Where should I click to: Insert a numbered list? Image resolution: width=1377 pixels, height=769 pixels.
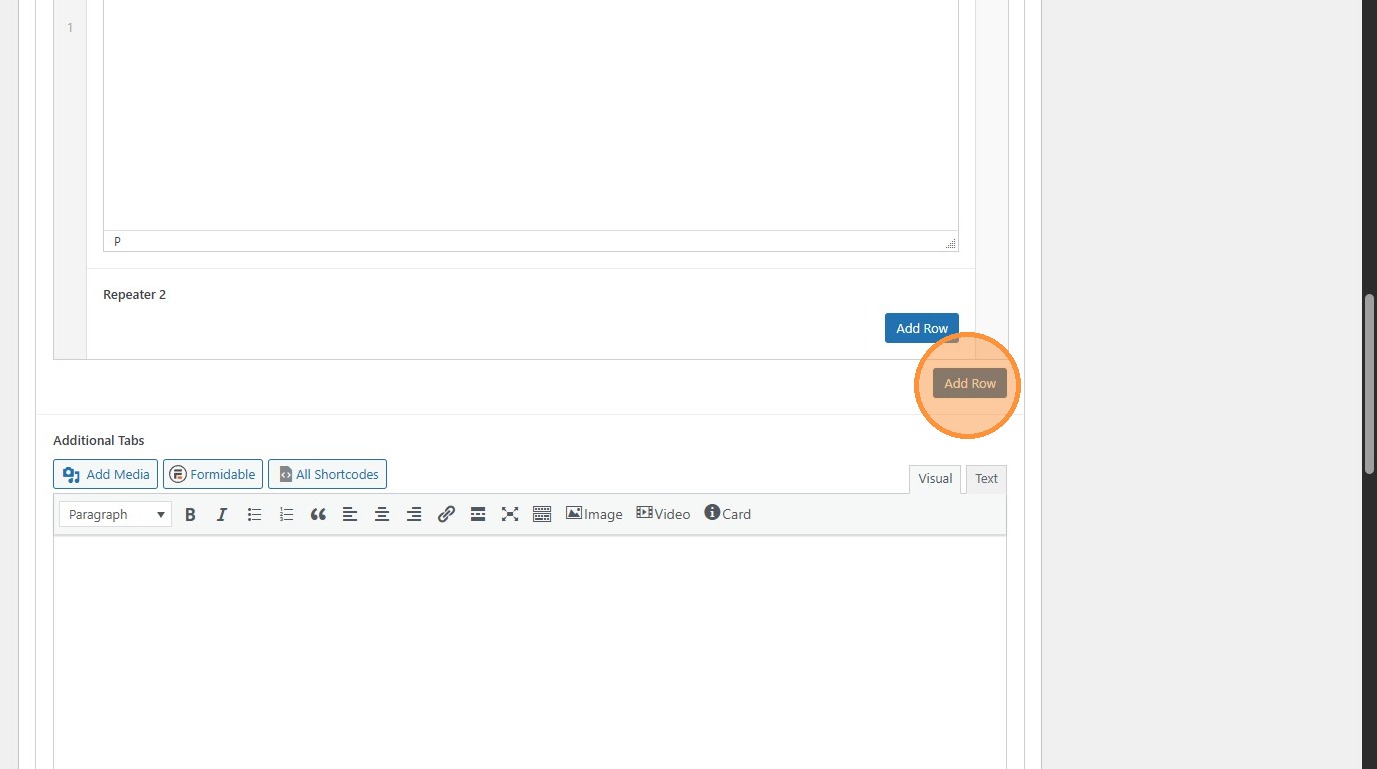[x=286, y=514]
